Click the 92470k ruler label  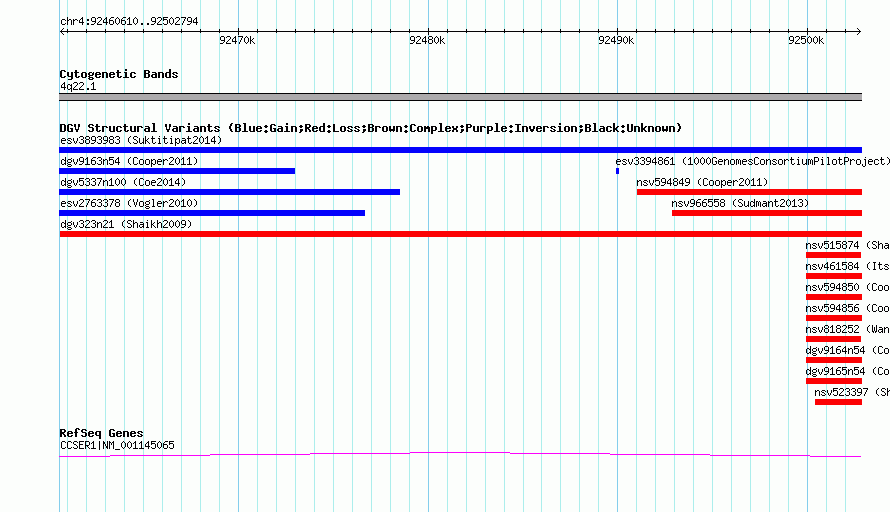tap(237, 40)
